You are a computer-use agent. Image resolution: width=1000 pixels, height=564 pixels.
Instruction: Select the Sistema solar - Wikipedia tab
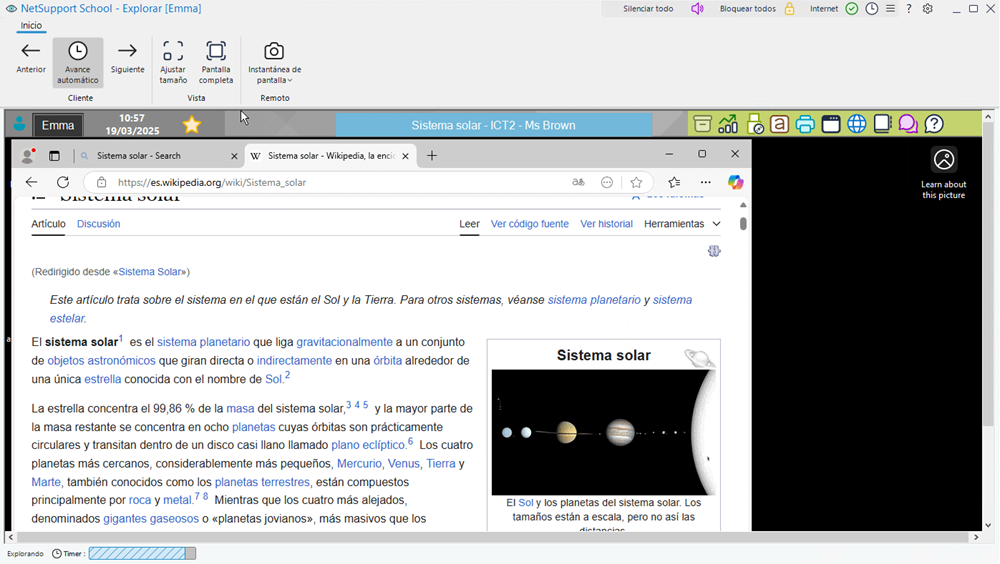click(x=331, y=156)
